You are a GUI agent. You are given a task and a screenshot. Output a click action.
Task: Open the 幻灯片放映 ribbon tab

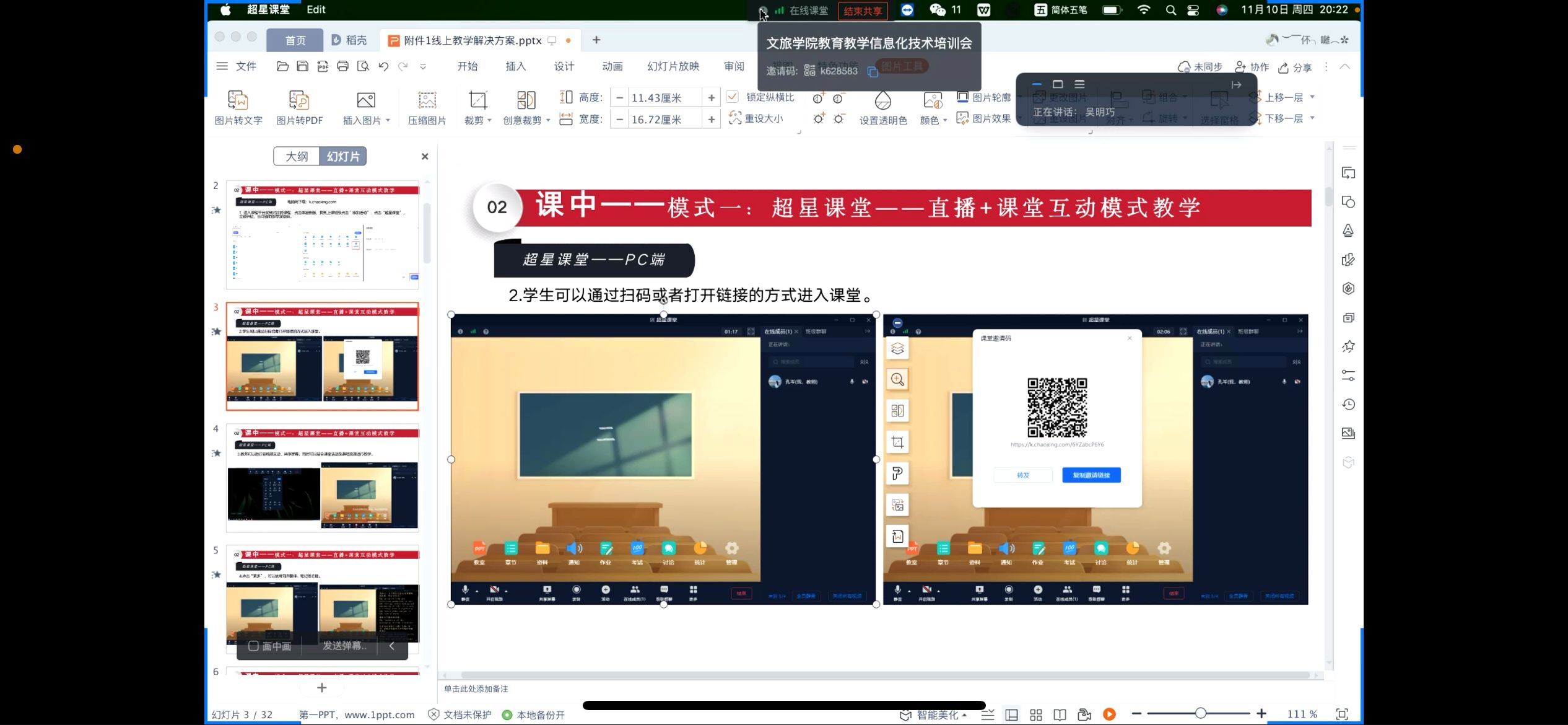pos(673,66)
